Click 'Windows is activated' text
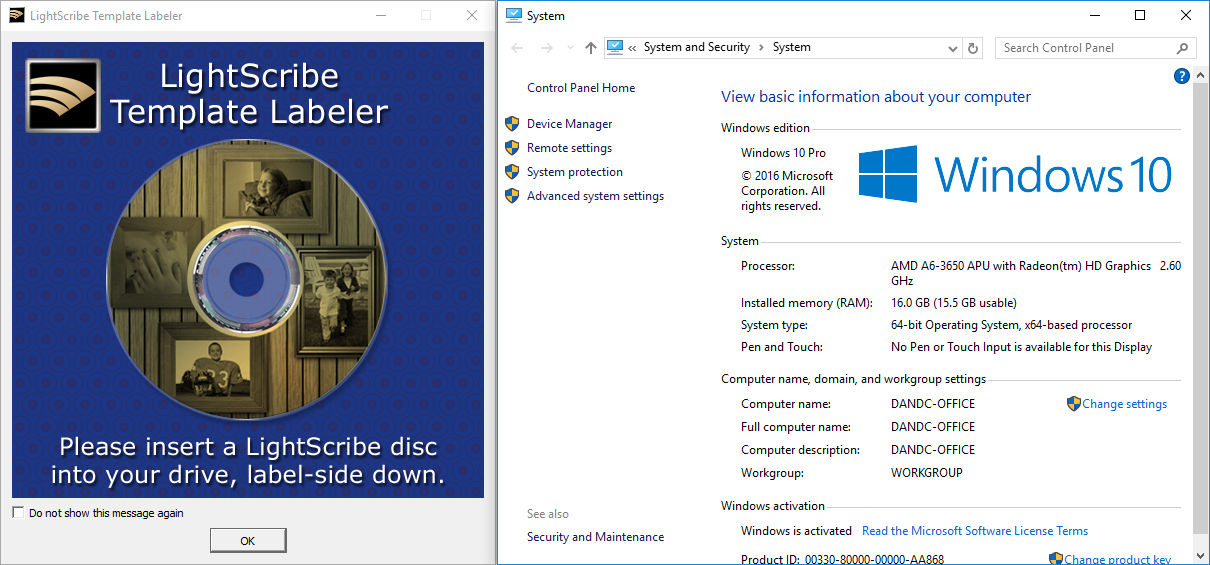Screen dimensions: 1210x565 pos(796,531)
